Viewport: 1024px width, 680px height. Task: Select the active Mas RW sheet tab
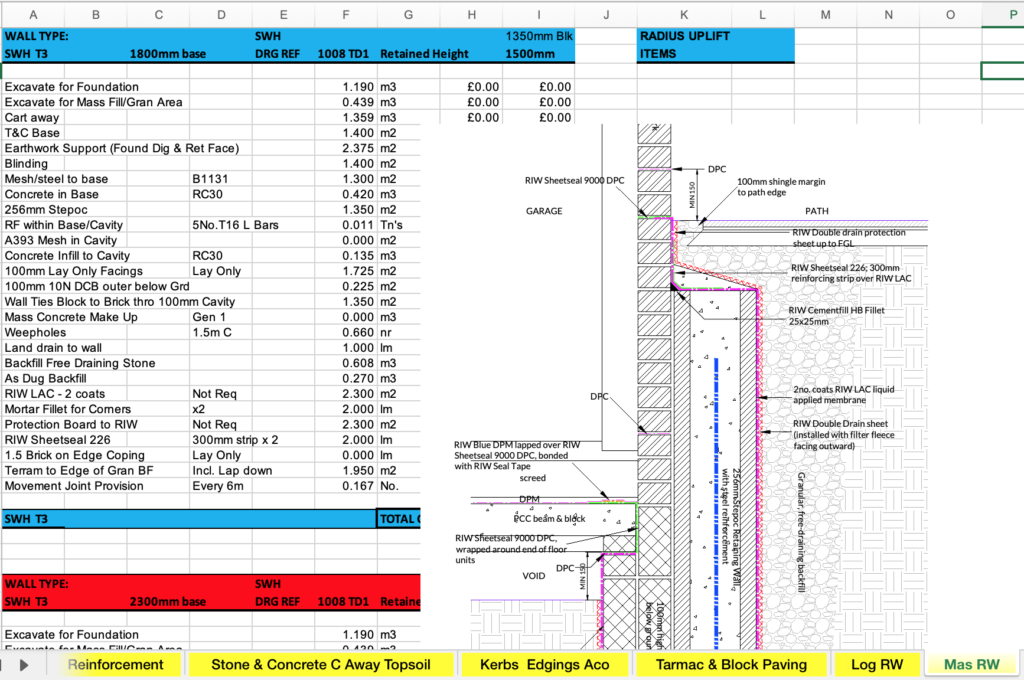pyautogui.click(x=971, y=664)
